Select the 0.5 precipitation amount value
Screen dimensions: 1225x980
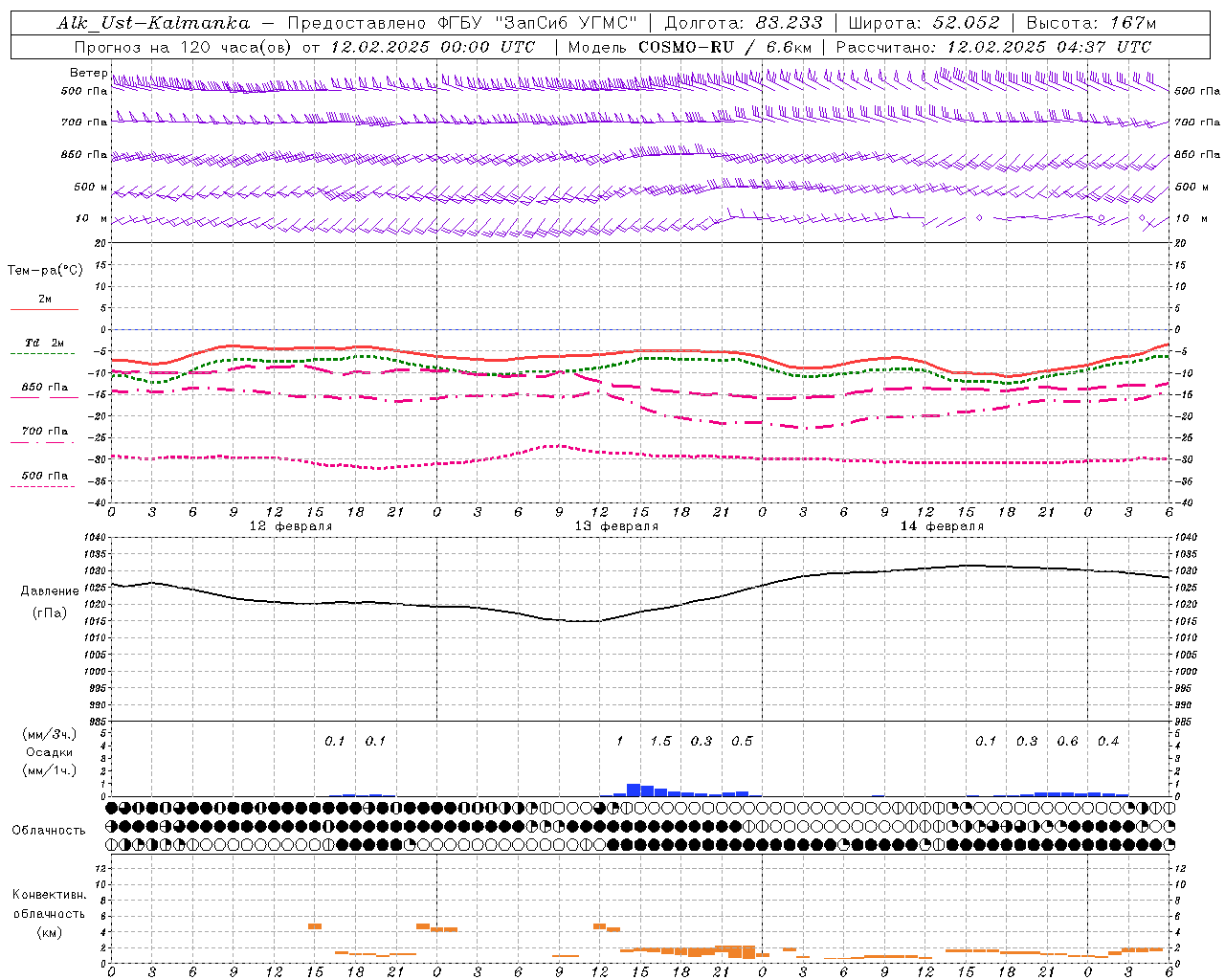click(x=742, y=741)
